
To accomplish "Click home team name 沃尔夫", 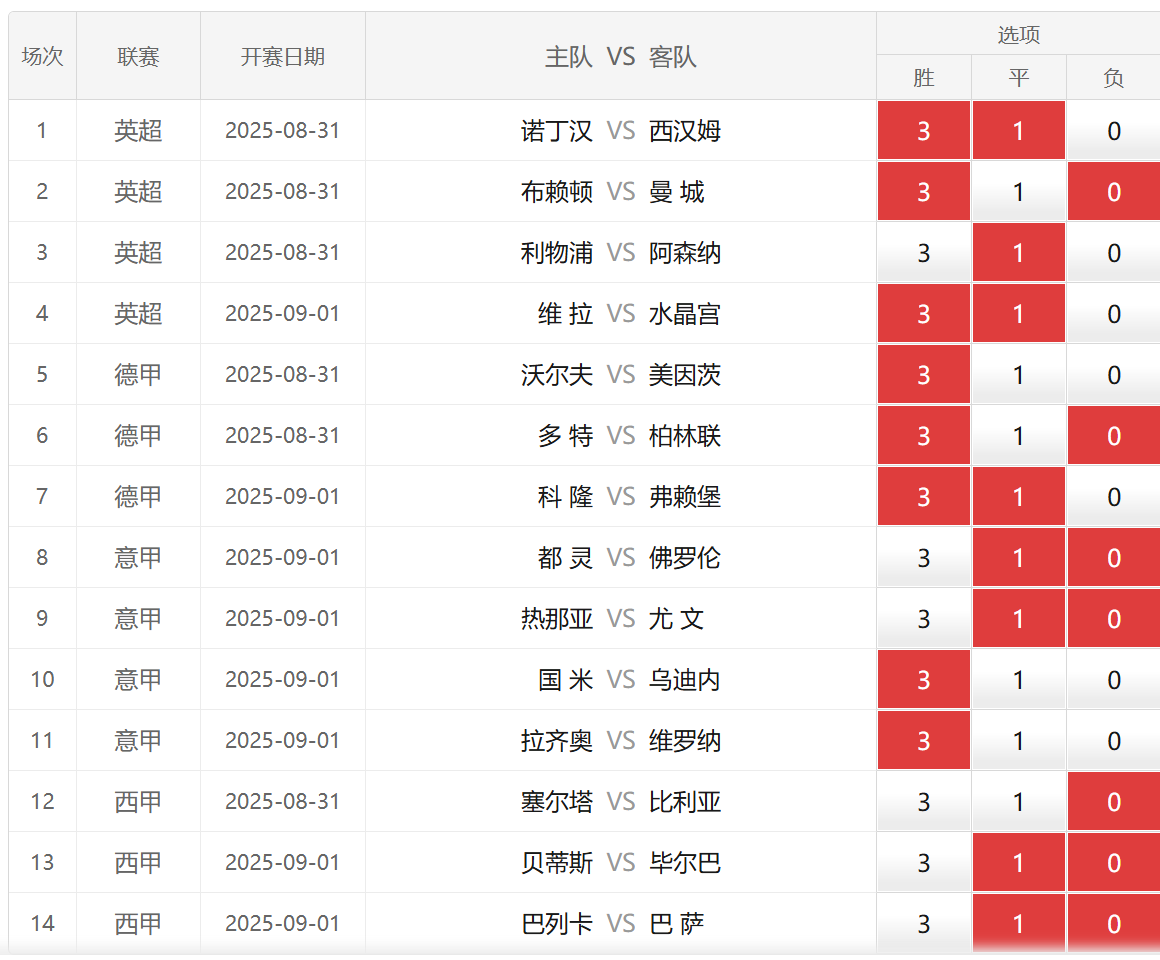I will 556,375.
